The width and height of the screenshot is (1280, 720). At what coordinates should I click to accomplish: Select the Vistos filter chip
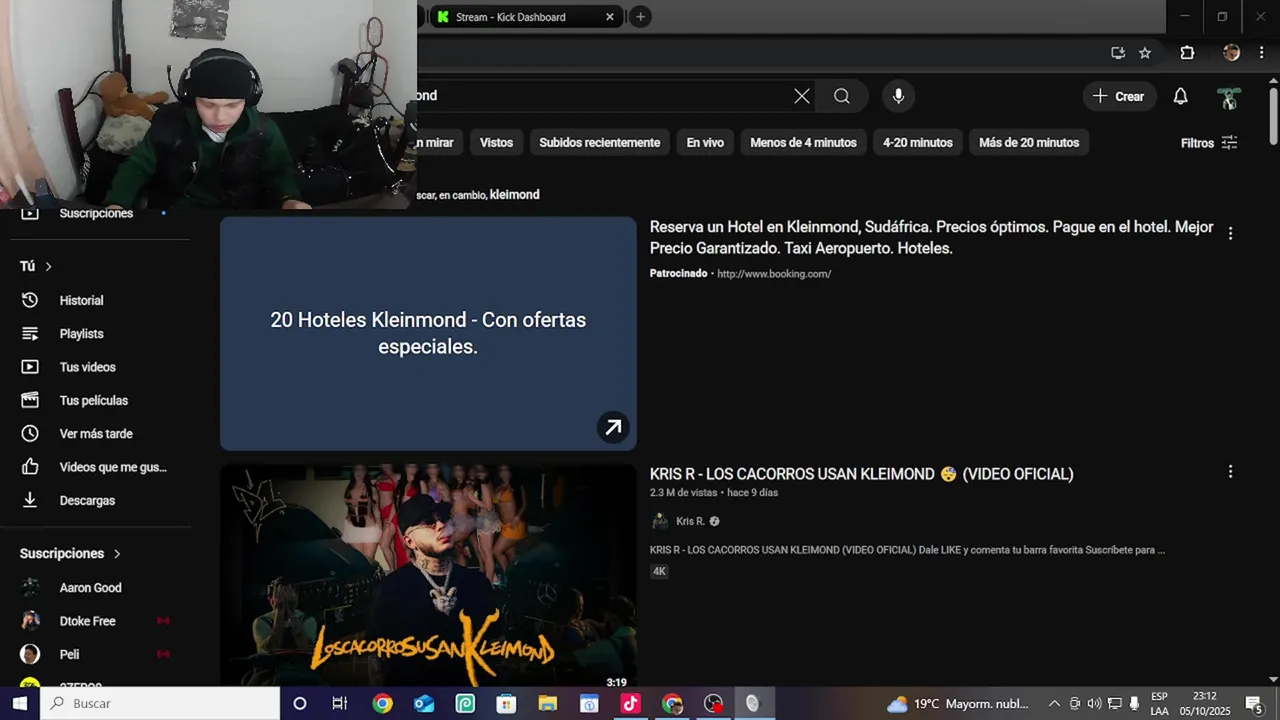(x=496, y=143)
